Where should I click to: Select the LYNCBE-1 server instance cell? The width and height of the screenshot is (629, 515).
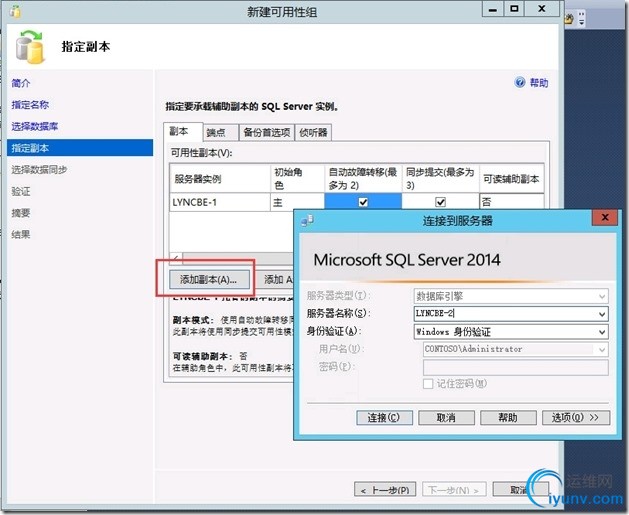pos(220,202)
